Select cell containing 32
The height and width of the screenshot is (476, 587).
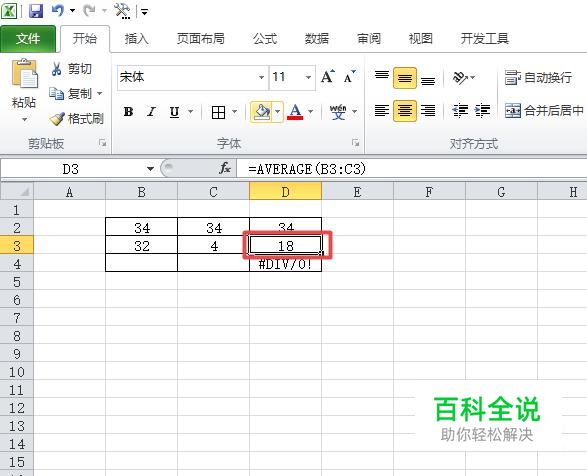(142, 246)
